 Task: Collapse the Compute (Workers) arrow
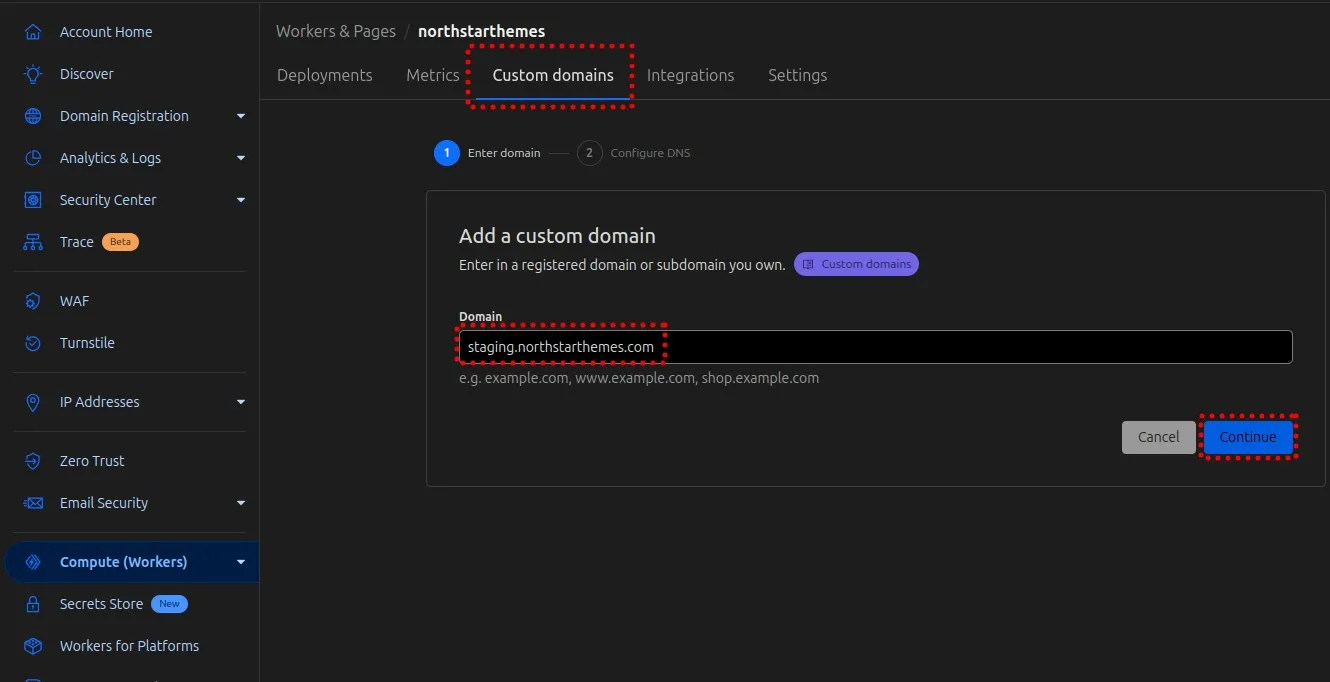point(241,562)
